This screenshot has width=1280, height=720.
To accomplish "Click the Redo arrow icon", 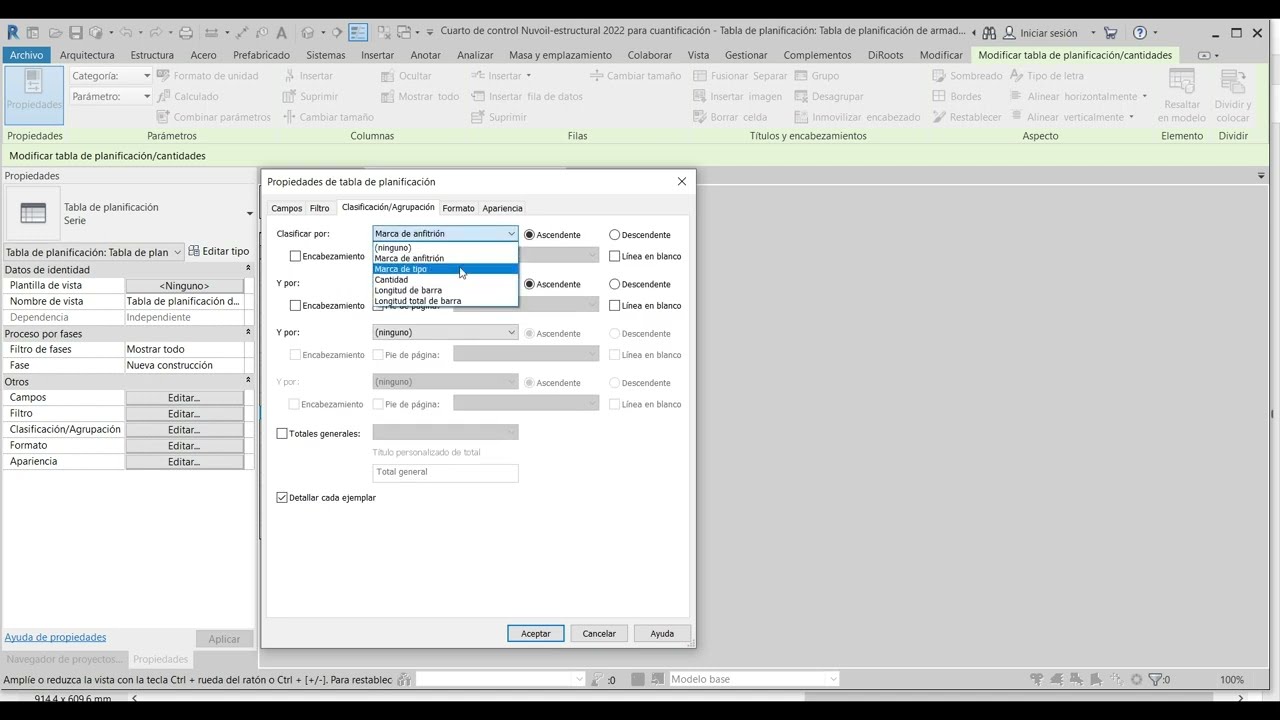I will [156, 32].
